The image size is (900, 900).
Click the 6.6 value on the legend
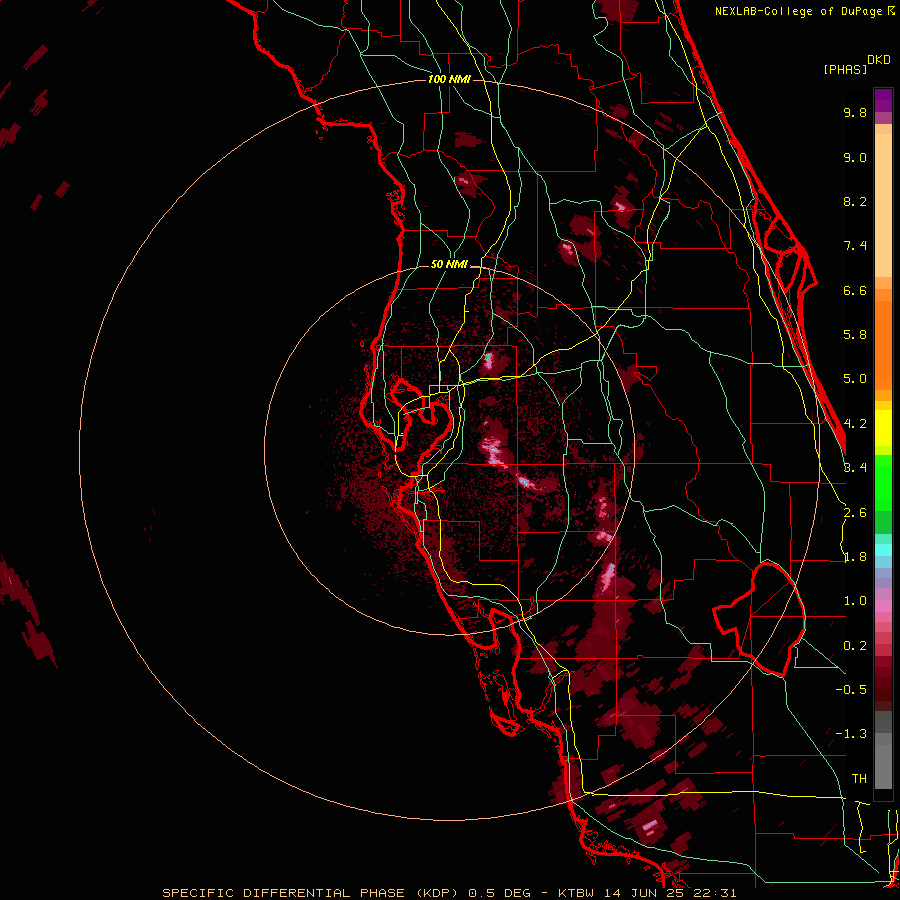coord(855,290)
